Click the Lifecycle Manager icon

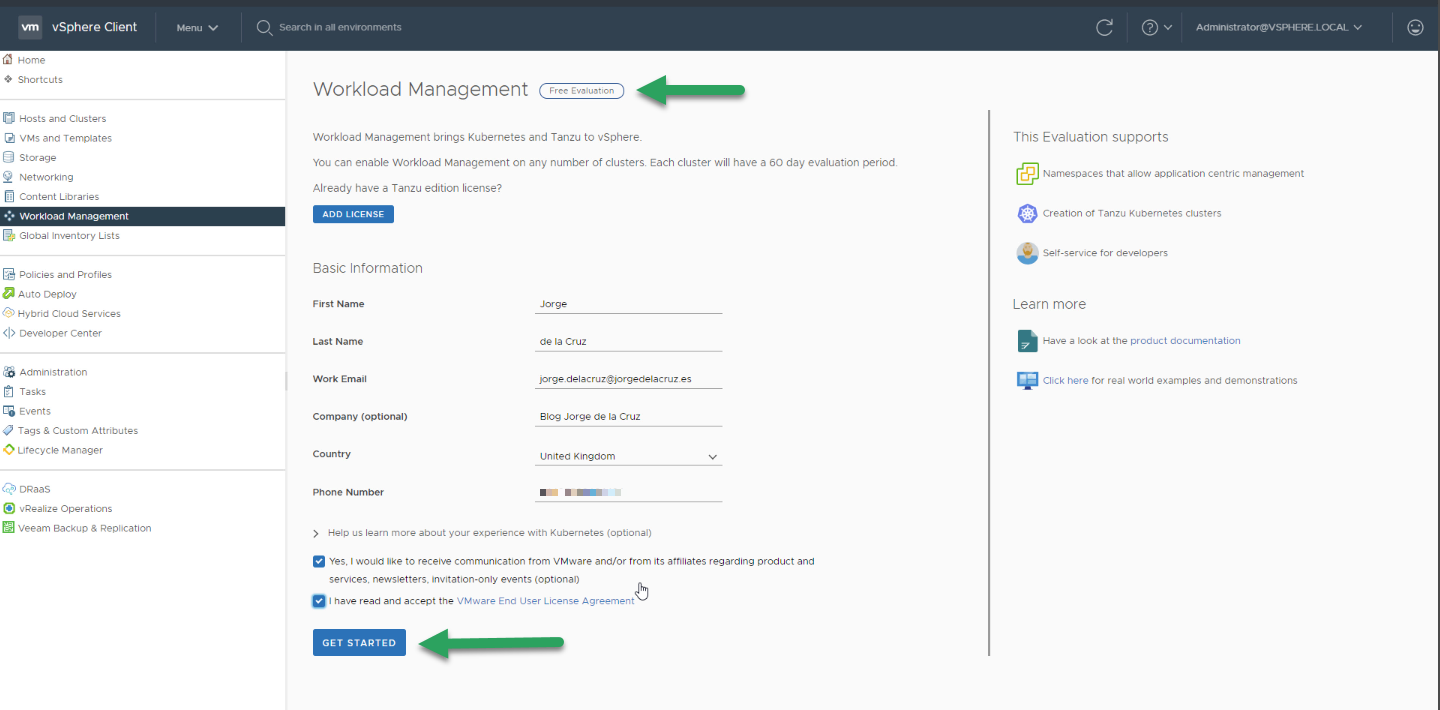[9, 450]
